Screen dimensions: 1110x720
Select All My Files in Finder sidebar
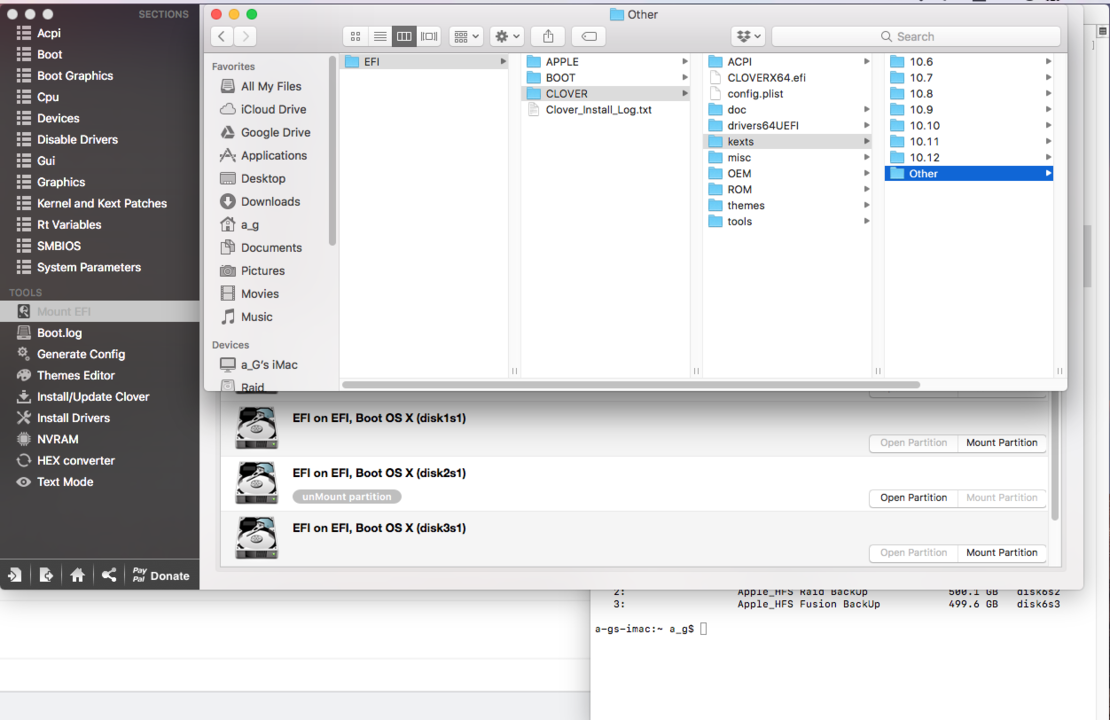click(x=270, y=86)
